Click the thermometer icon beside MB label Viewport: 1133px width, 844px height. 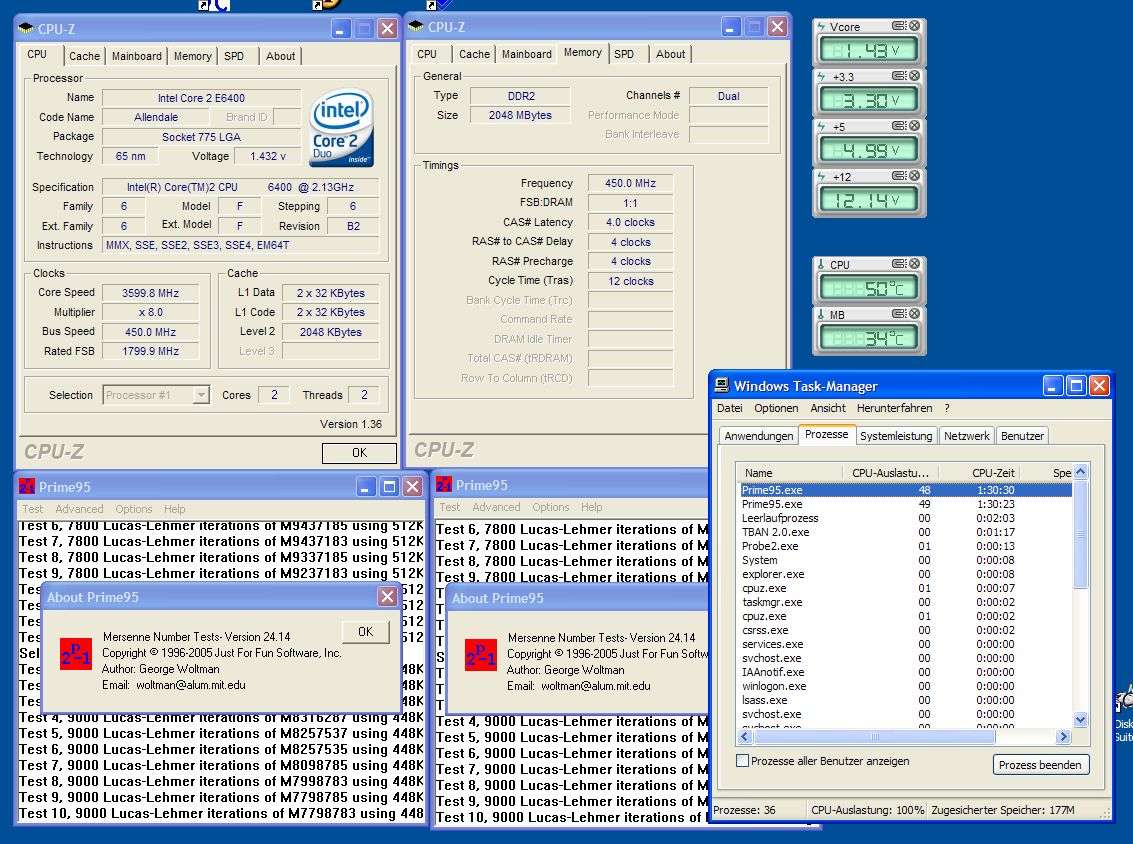821,314
